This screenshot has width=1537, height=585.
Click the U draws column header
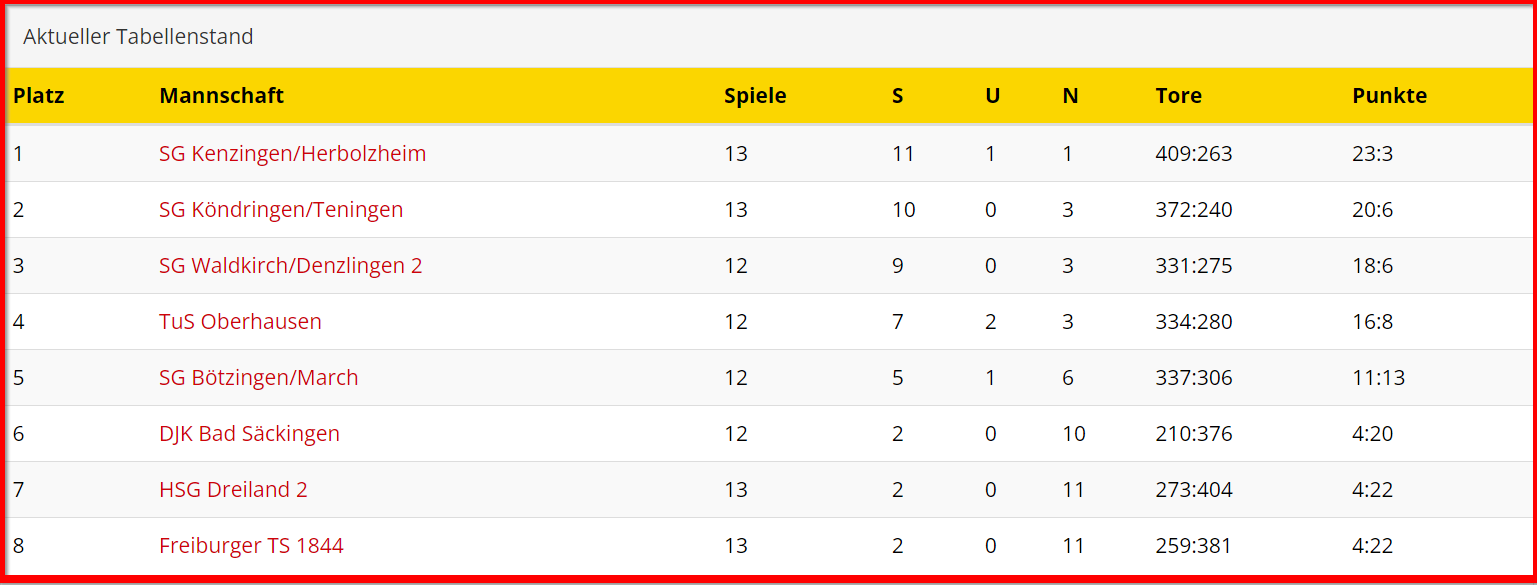pos(992,96)
